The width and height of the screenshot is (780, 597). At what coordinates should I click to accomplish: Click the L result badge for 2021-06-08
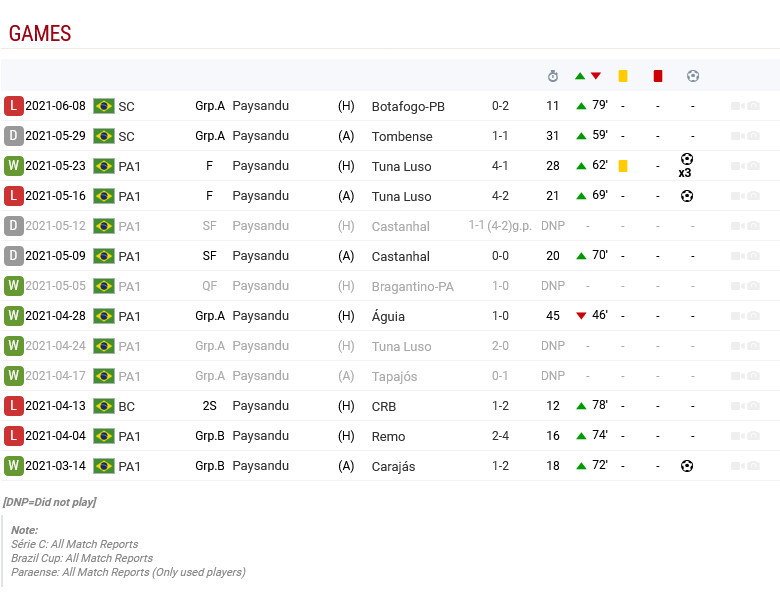click(x=13, y=106)
